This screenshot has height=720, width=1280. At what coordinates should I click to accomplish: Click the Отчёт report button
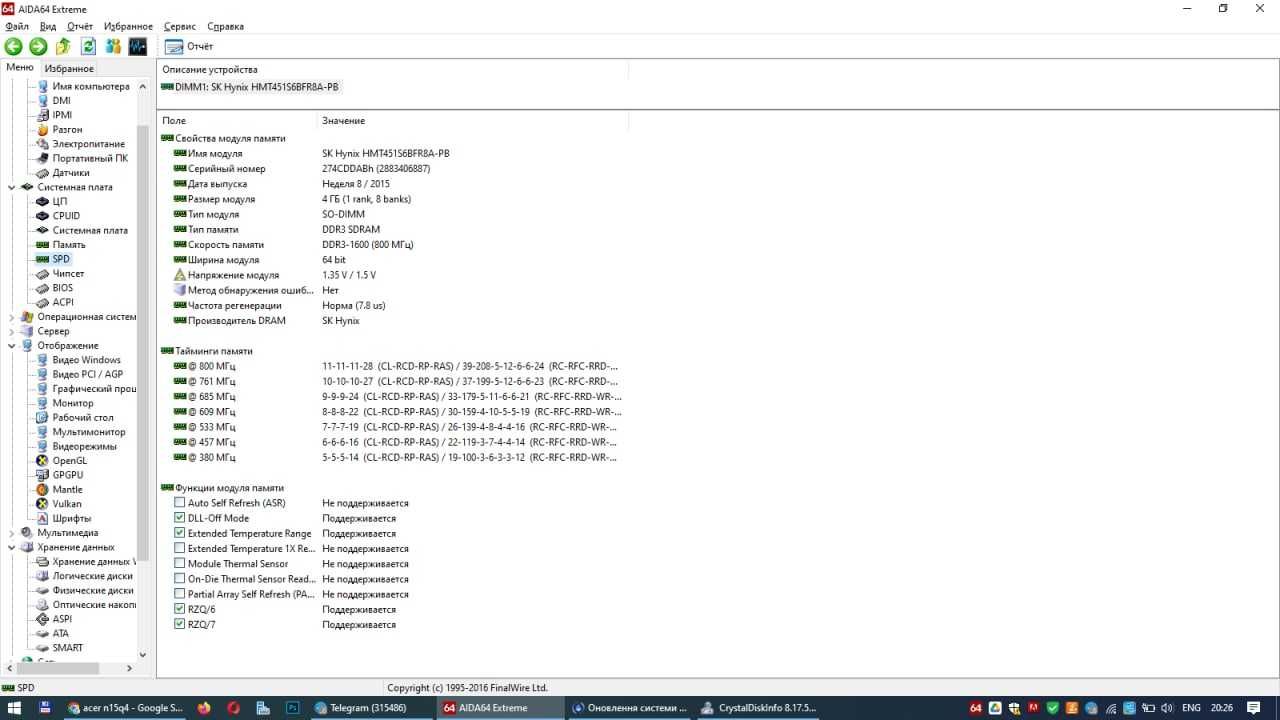click(x=189, y=46)
